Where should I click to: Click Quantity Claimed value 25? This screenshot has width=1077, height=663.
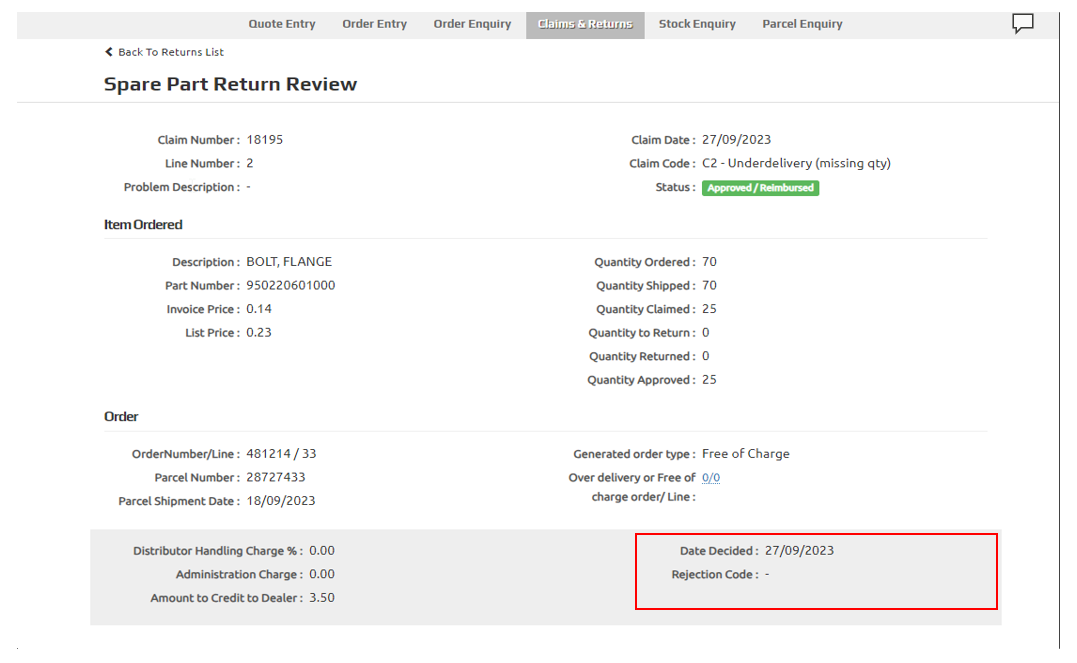pos(710,309)
